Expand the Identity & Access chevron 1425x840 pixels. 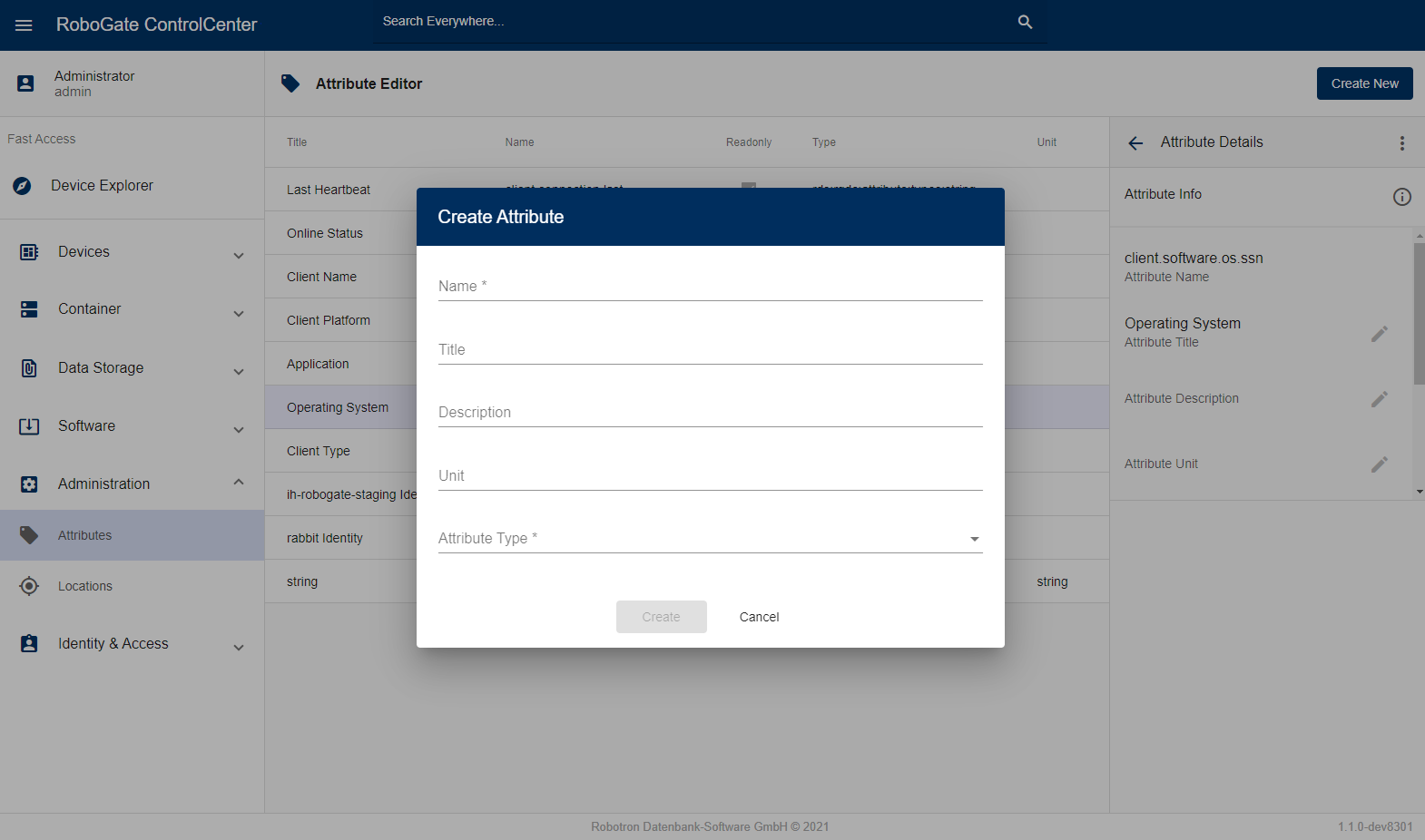pos(239,648)
